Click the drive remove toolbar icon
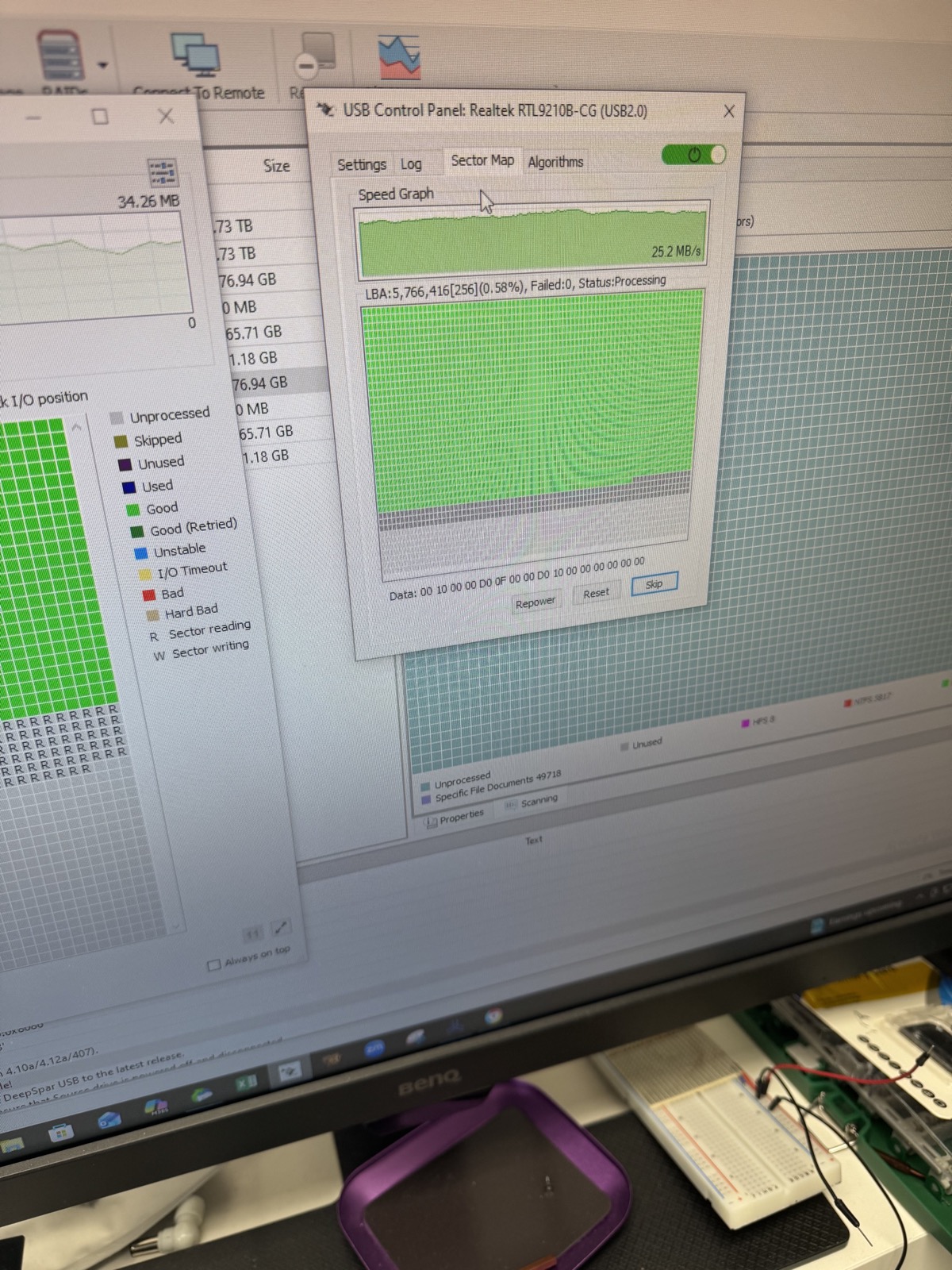Image resolution: width=952 pixels, height=1270 pixels. [x=317, y=54]
